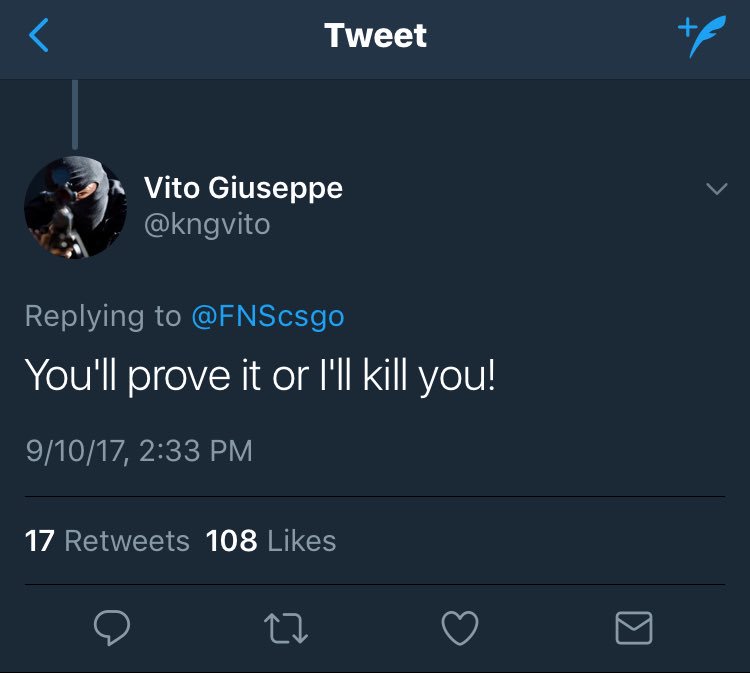The height and width of the screenshot is (673, 750).
Task: Click the 108 like count number
Action: coord(231,541)
